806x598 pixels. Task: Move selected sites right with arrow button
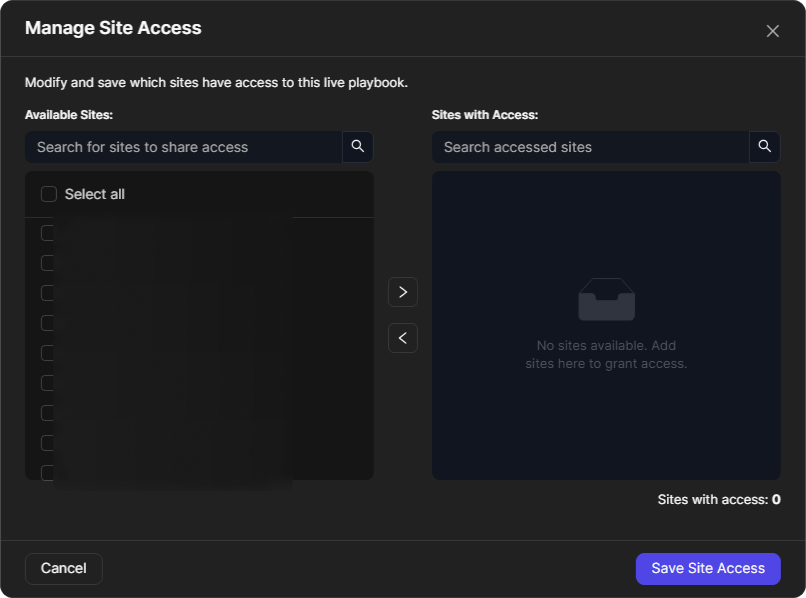coord(403,292)
